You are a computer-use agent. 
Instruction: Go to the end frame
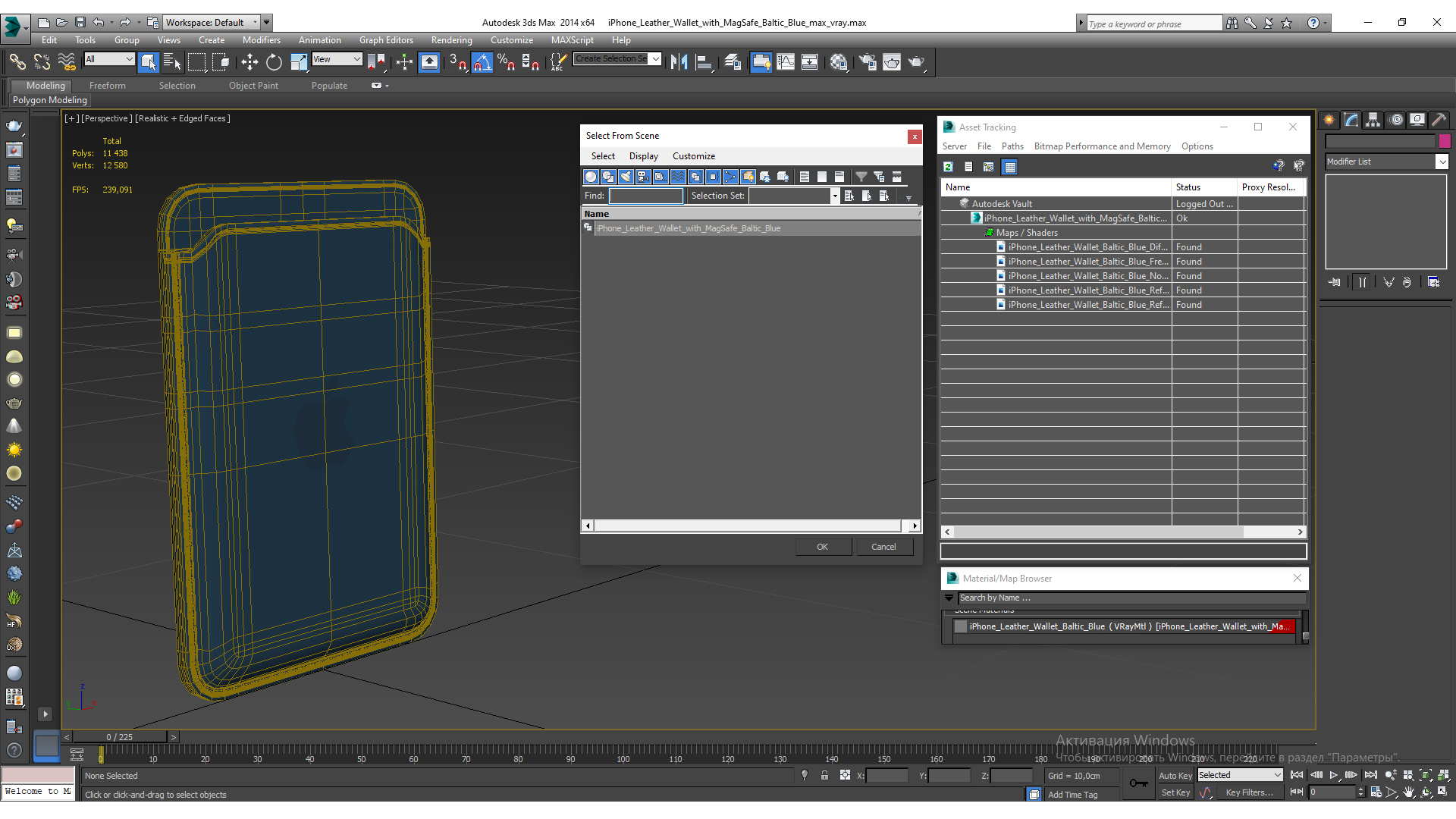click(1371, 775)
